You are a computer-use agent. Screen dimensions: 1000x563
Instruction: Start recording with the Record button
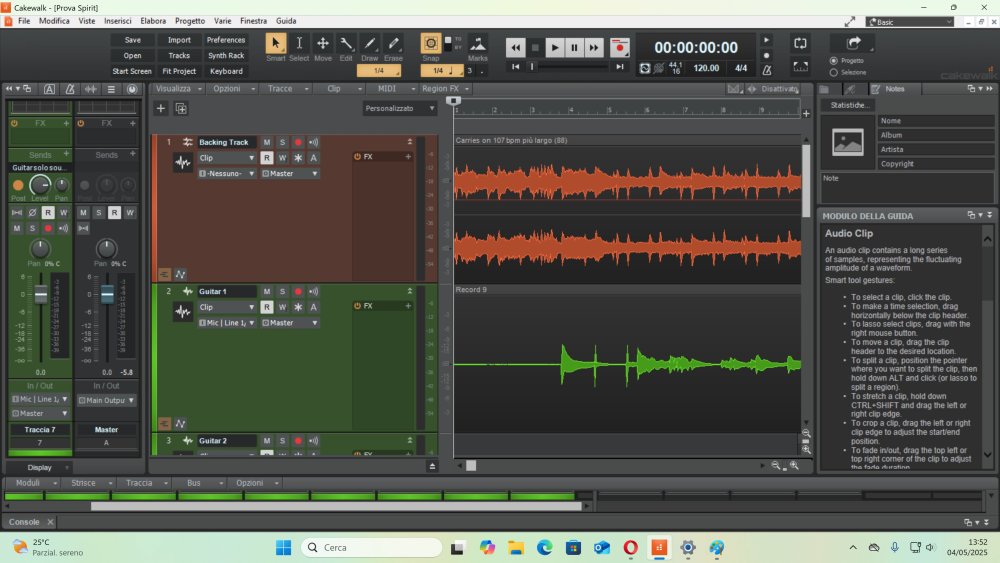619,47
